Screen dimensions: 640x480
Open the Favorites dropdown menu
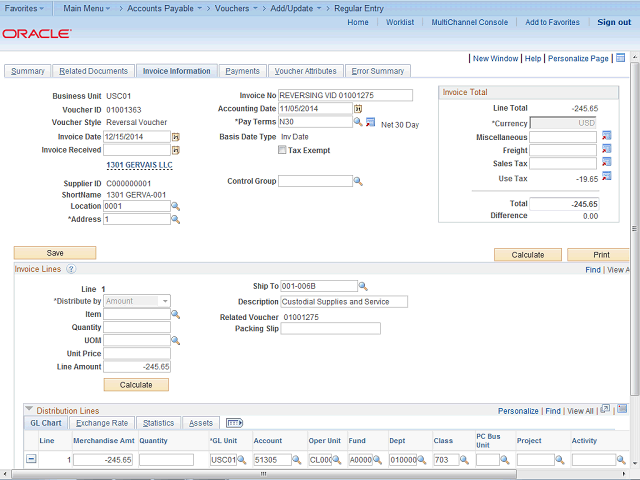pos(25,7)
